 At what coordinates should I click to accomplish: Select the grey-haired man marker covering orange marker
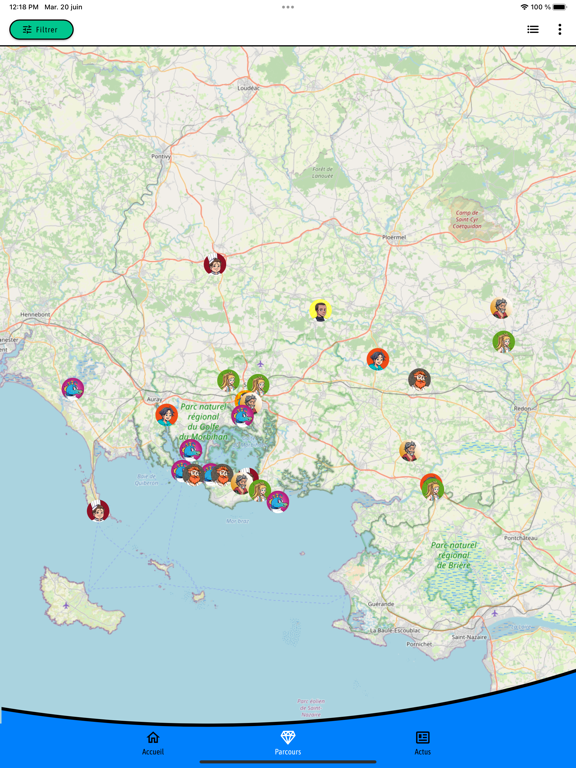251,403
